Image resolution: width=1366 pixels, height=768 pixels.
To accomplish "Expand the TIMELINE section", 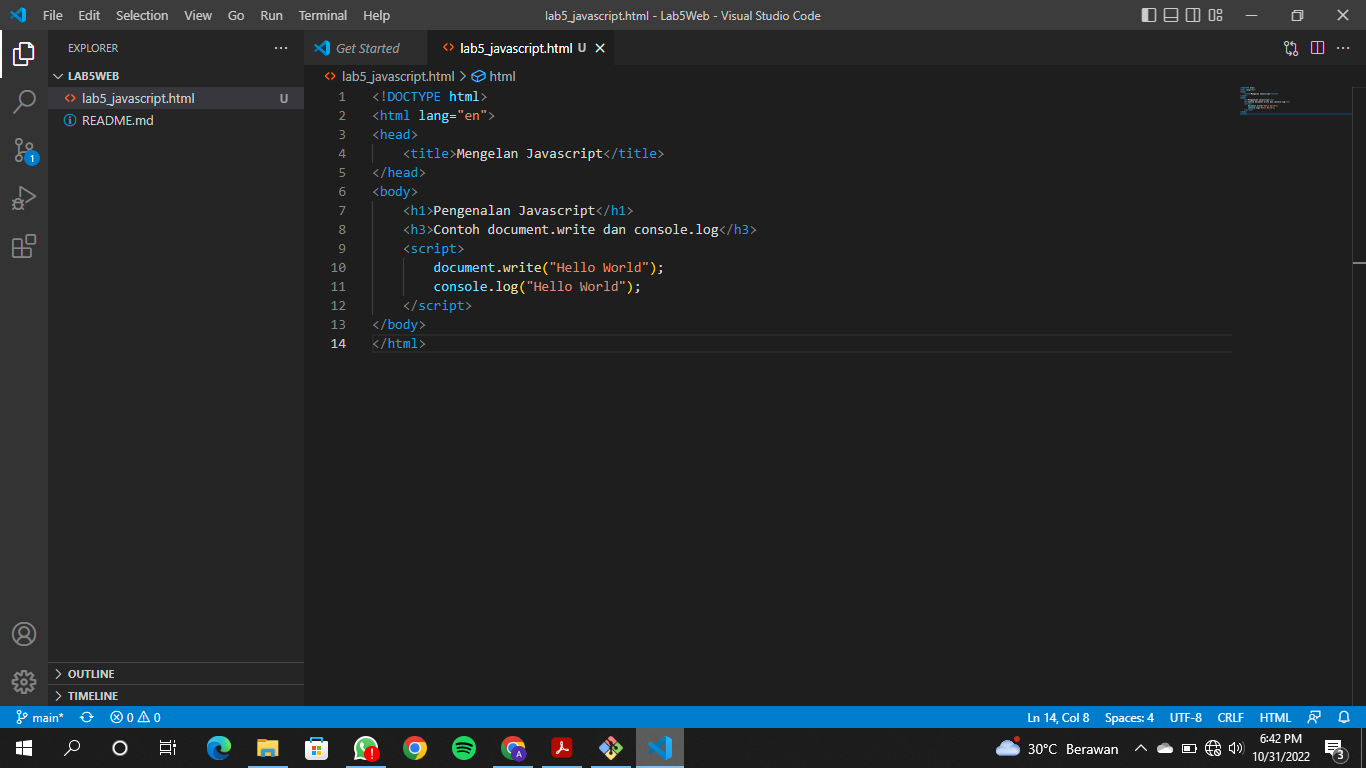I will 176,696.
